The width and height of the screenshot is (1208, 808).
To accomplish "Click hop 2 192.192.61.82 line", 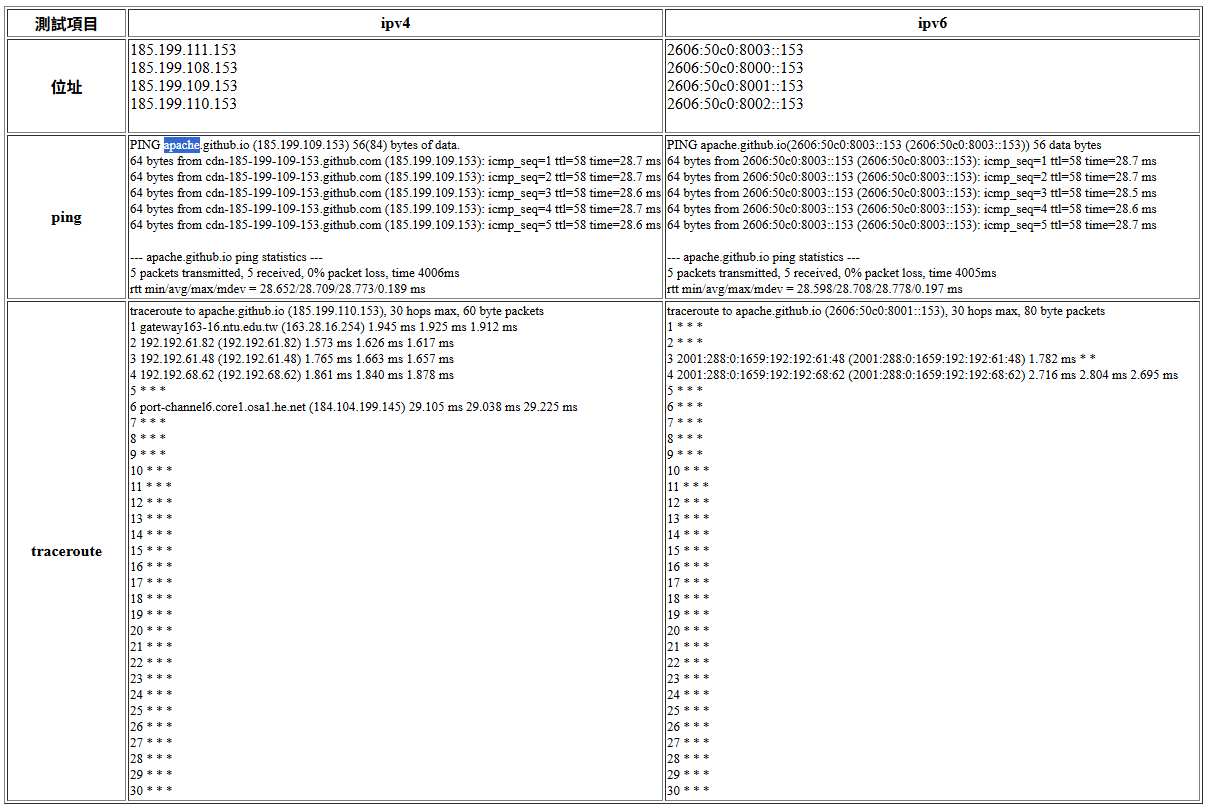I will point(292,343).
